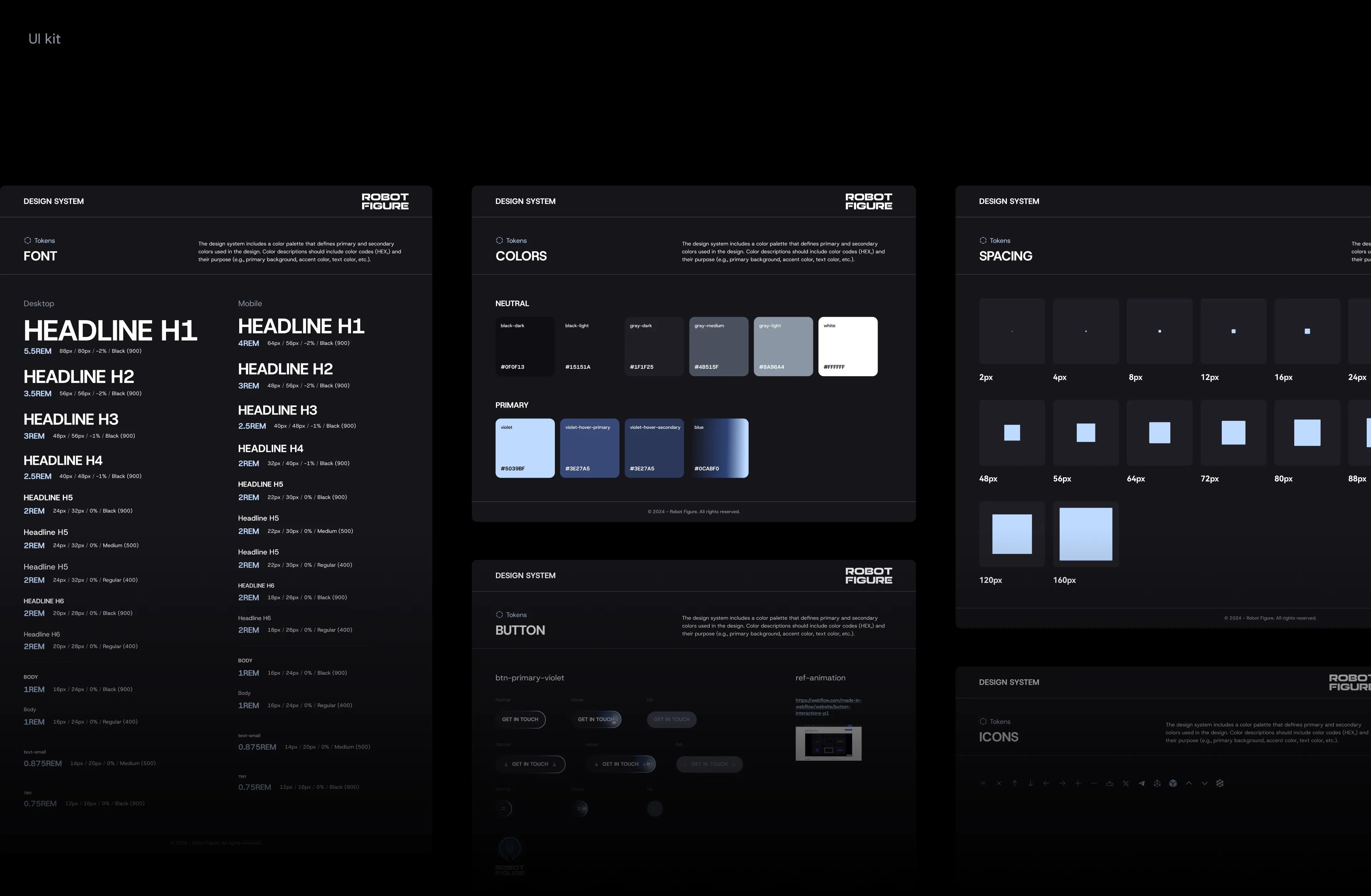The height and width of the screenshot is (896, 1371).
Task: Click the chevron-down icon in Icons row
Action: tap(1204, 783)
